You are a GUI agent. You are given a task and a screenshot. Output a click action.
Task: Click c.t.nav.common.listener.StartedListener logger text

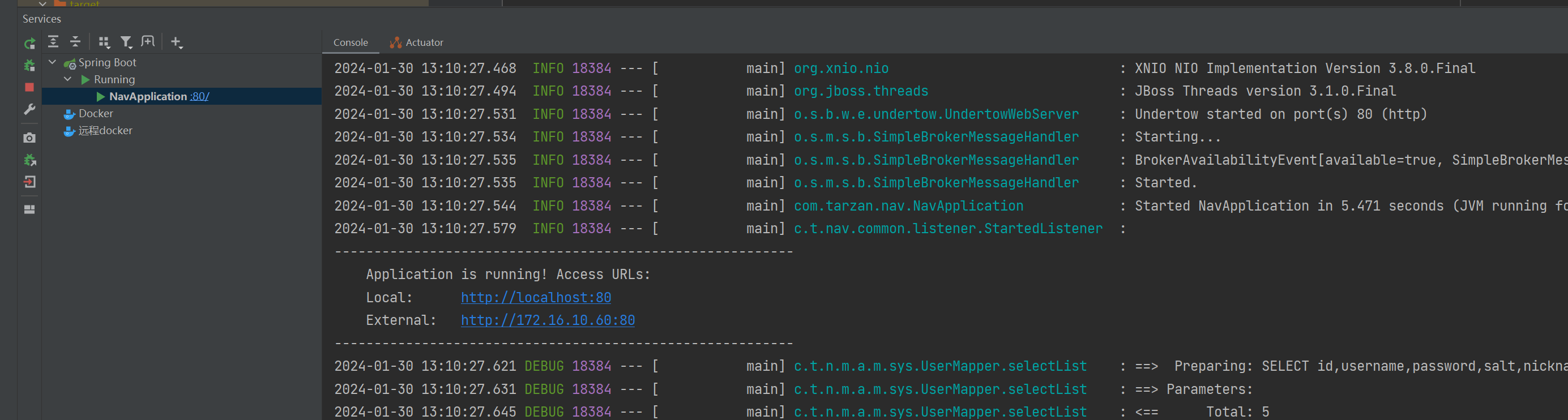coord(949,228)
